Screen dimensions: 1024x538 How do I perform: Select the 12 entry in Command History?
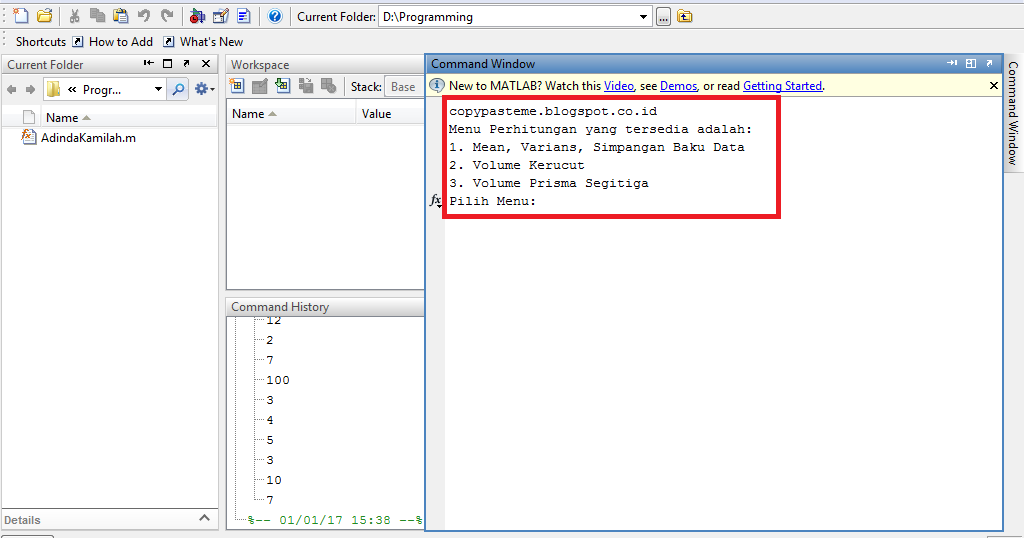(274, 321)
